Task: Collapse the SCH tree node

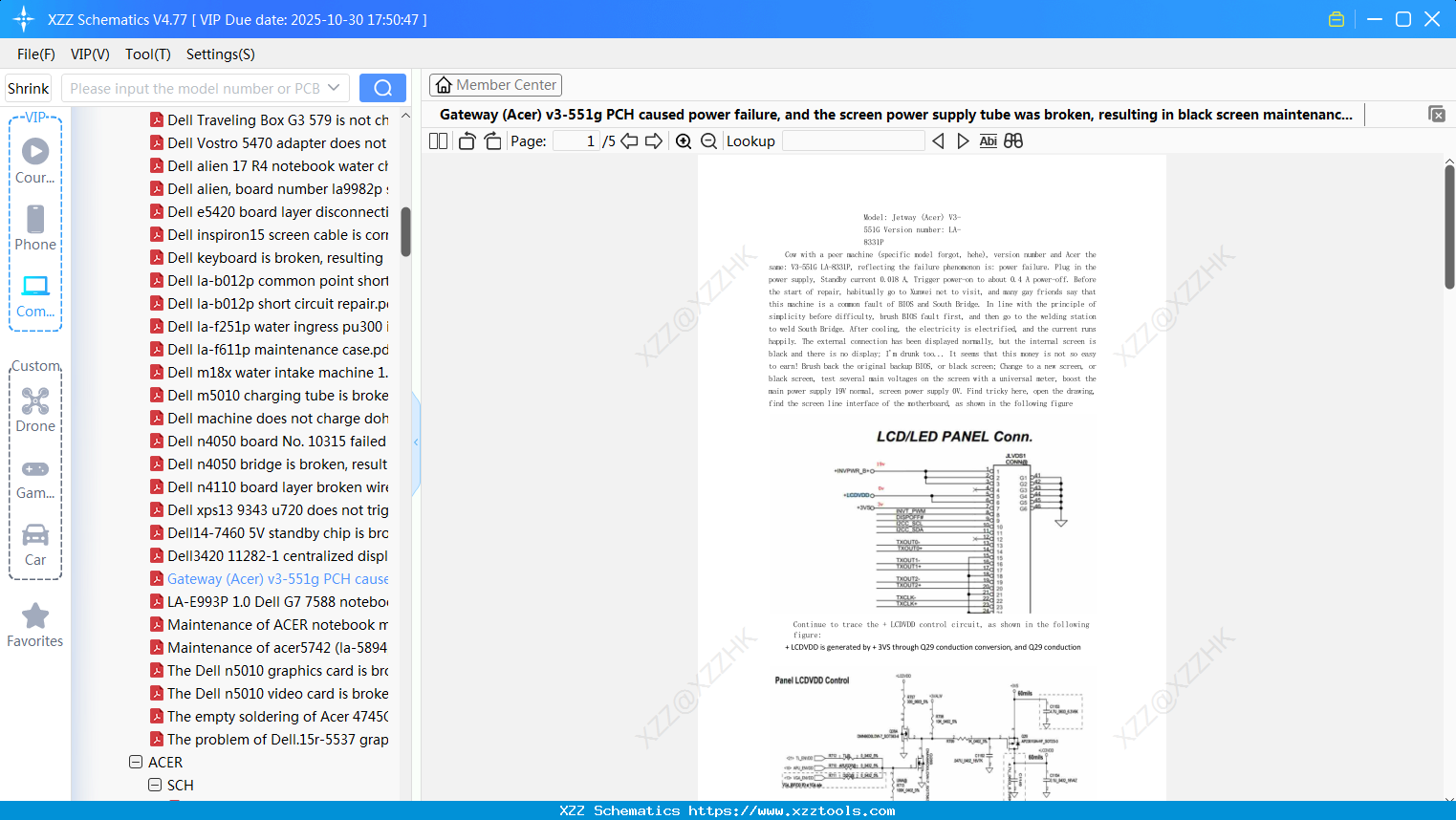Action: tap(155, 785)
